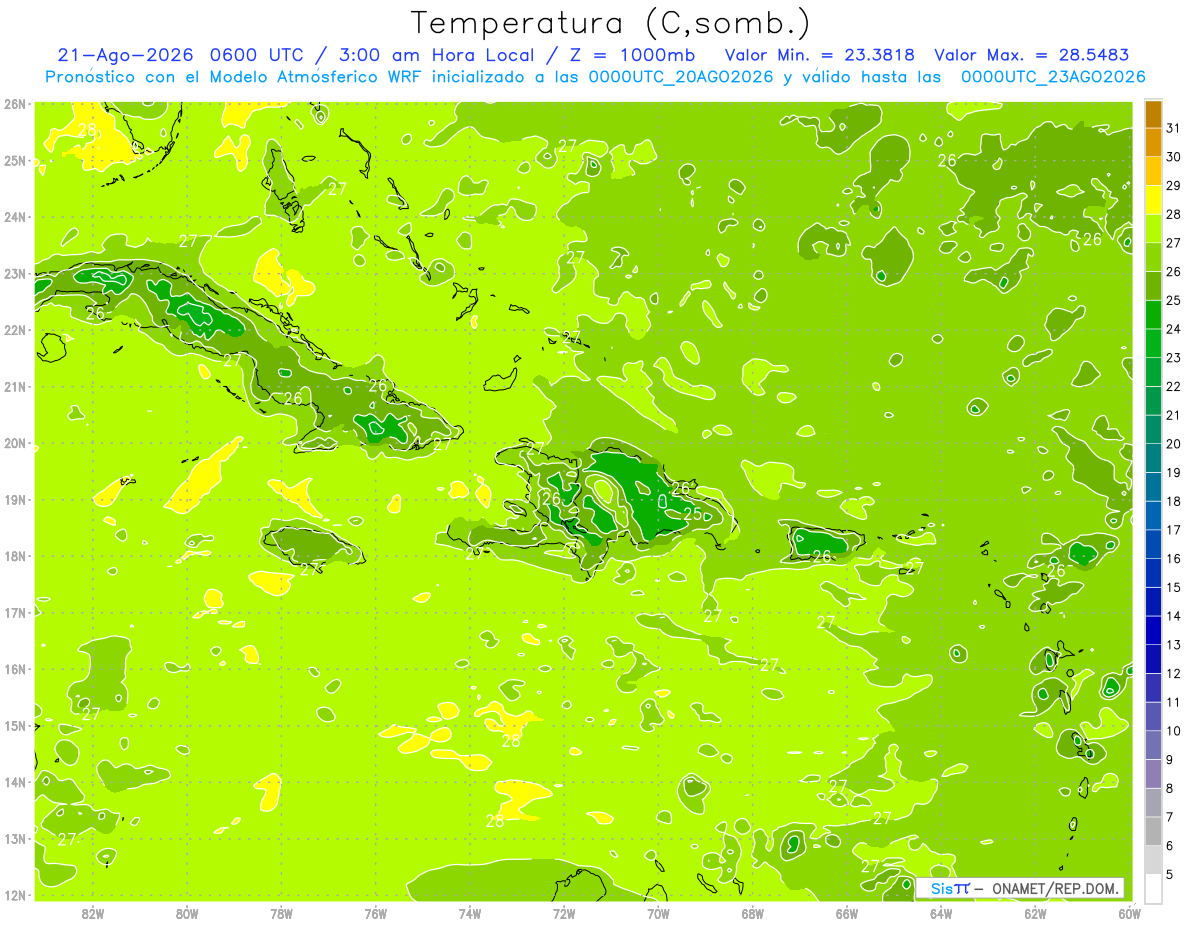Click the '17N' latitude axis label
The image size is (1200, 927).
[15, 612]
